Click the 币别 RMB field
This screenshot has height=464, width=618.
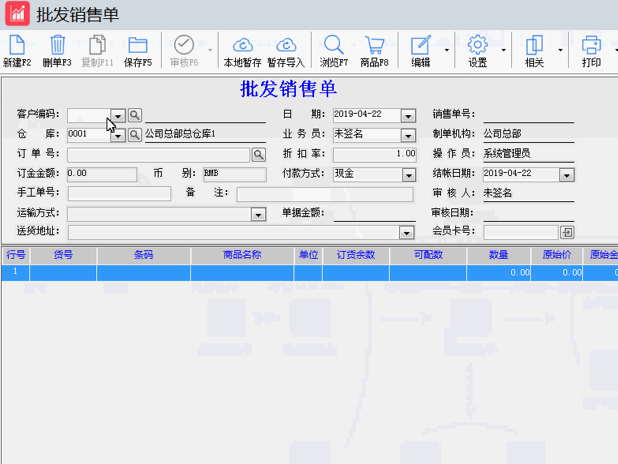click(x=235, y=174)
